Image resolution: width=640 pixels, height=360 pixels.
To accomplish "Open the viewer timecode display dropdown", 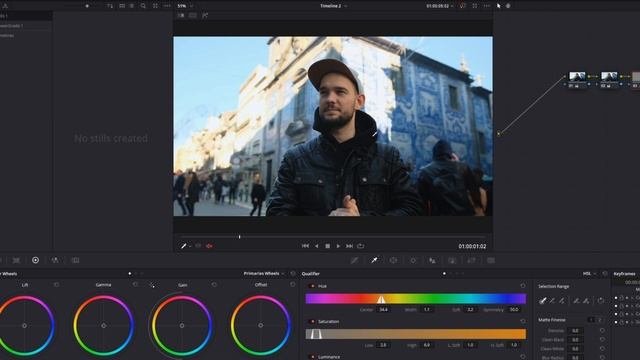I will pyautogui.click(x=440, y=6).
